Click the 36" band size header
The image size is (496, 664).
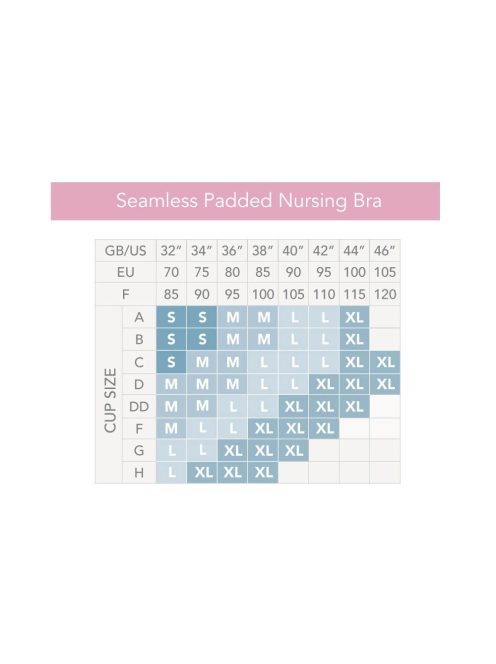coord(232,251)
